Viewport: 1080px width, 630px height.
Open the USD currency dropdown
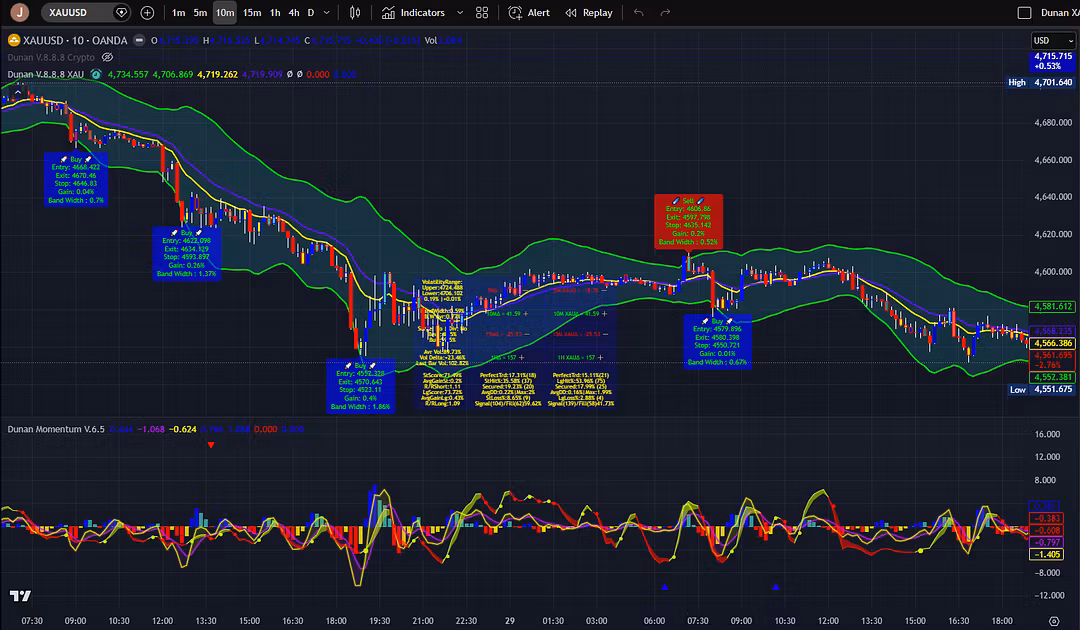coord(1054,41)
